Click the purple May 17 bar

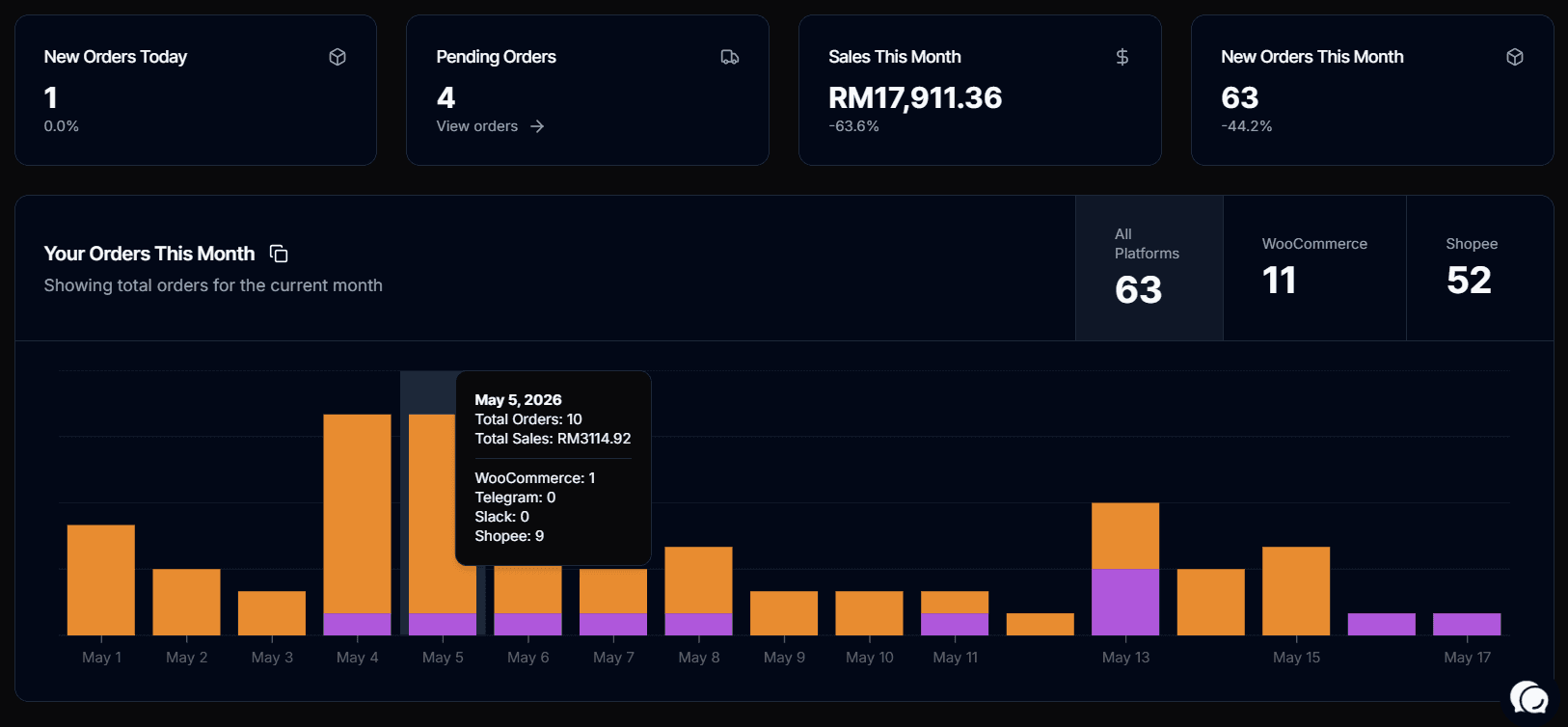click(x=1467, y=624)
